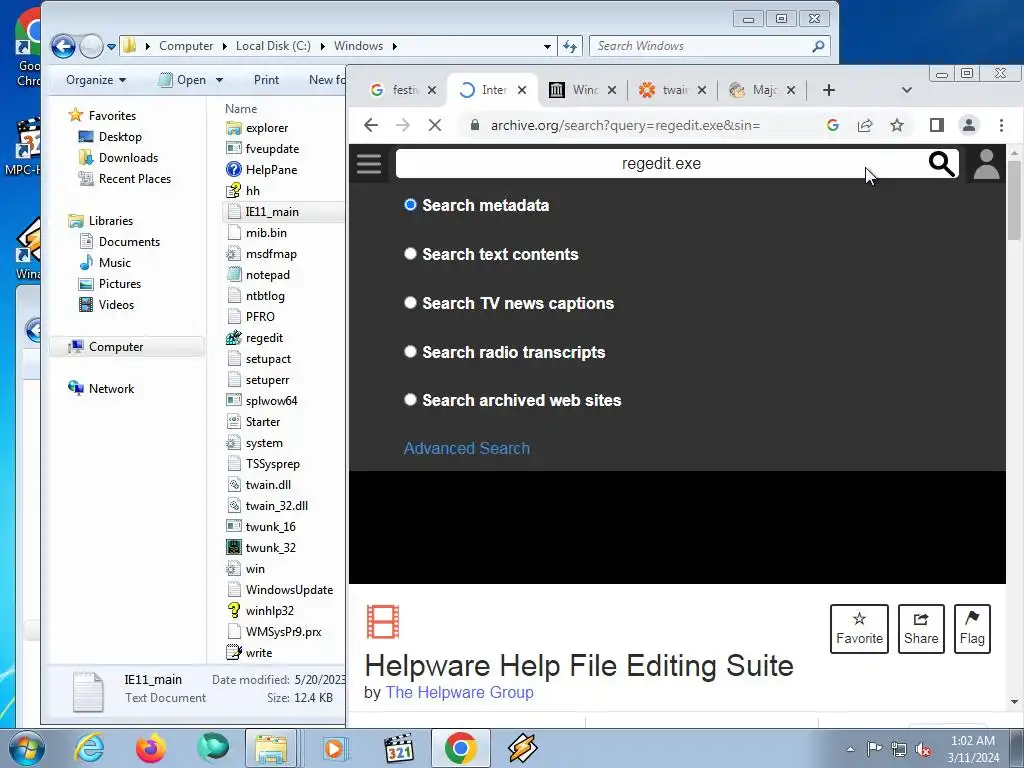The image size is (1024, 768).
Task: Click the muted volume tray icon
Action: click(923, 749)
